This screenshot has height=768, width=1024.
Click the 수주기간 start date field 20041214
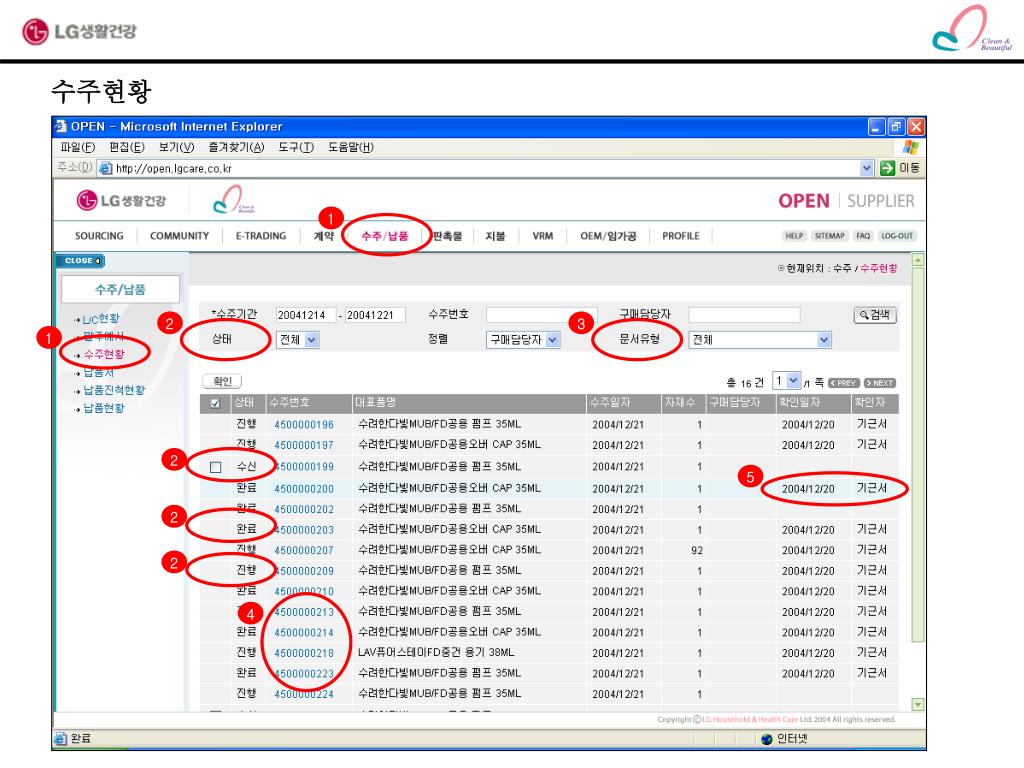coord(305,315)
